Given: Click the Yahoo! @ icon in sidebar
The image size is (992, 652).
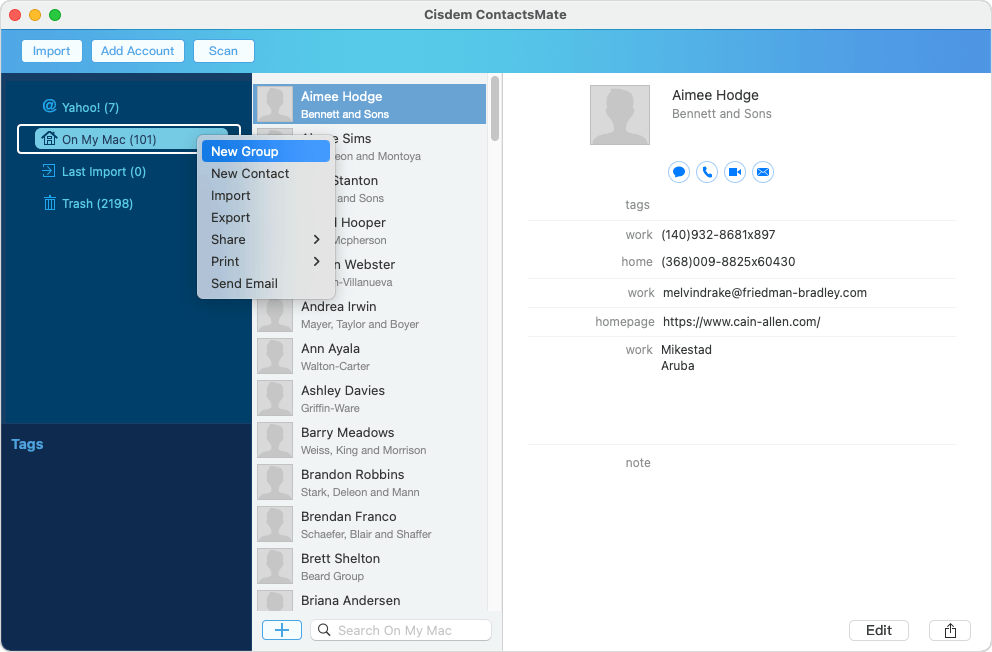Looking at the screenshot, I should [x=49, y=106].
